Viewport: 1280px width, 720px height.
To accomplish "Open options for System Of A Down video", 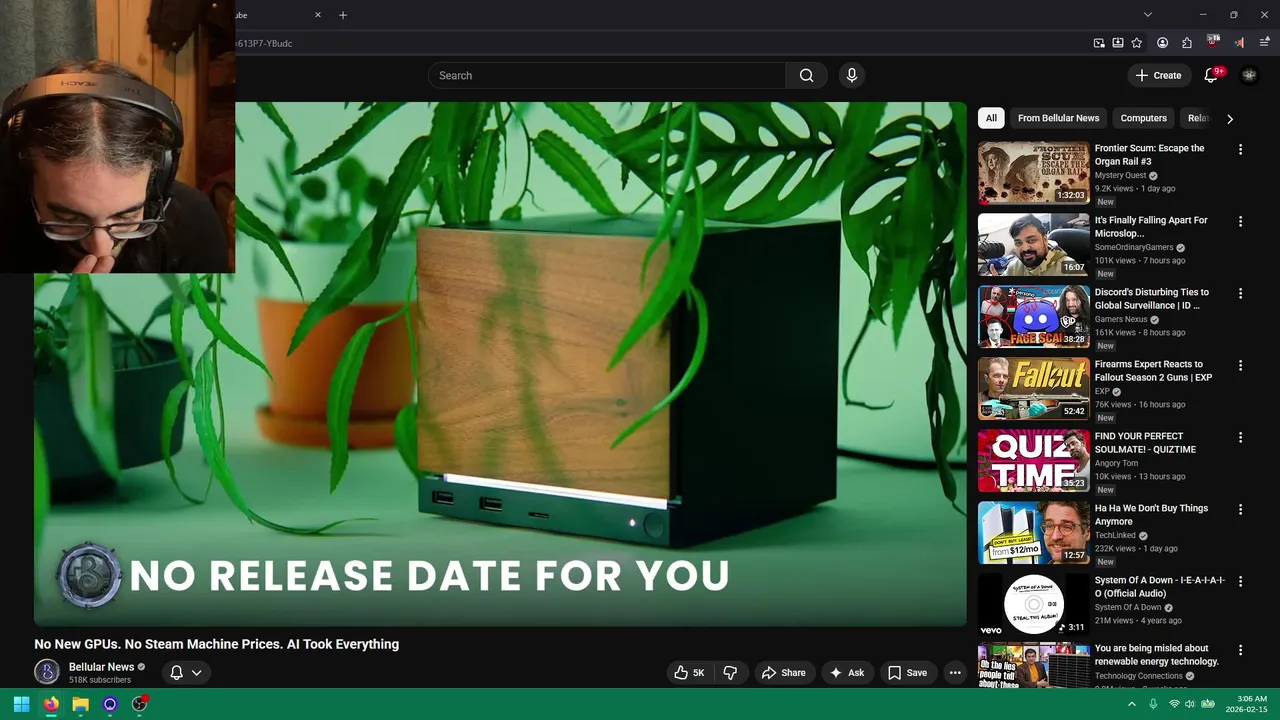I will 1240,581.
